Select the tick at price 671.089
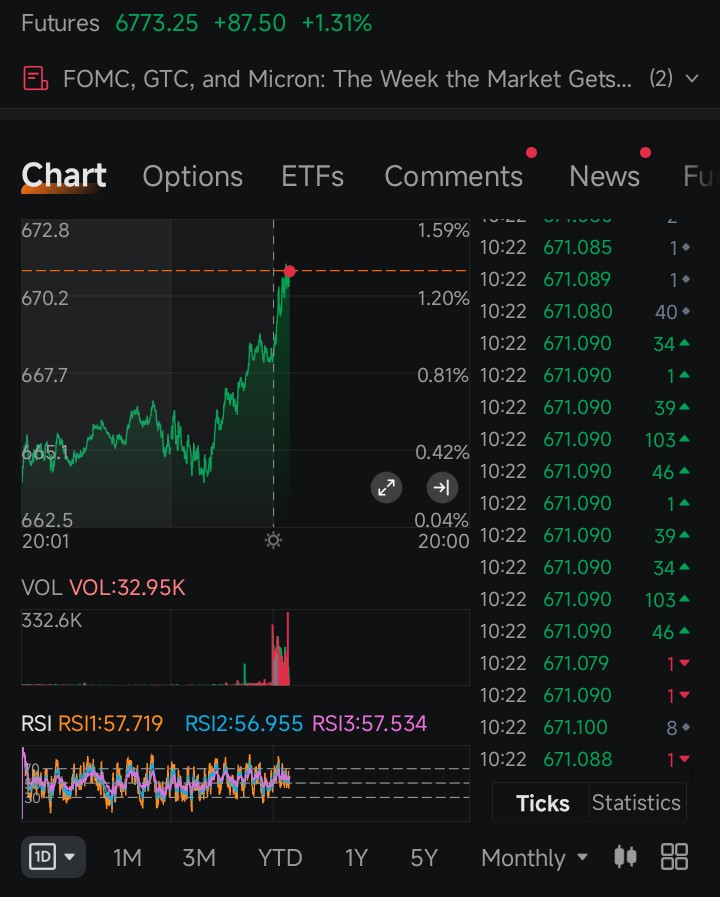The width and height of the screenshot is (720, 897). point(585,280)
